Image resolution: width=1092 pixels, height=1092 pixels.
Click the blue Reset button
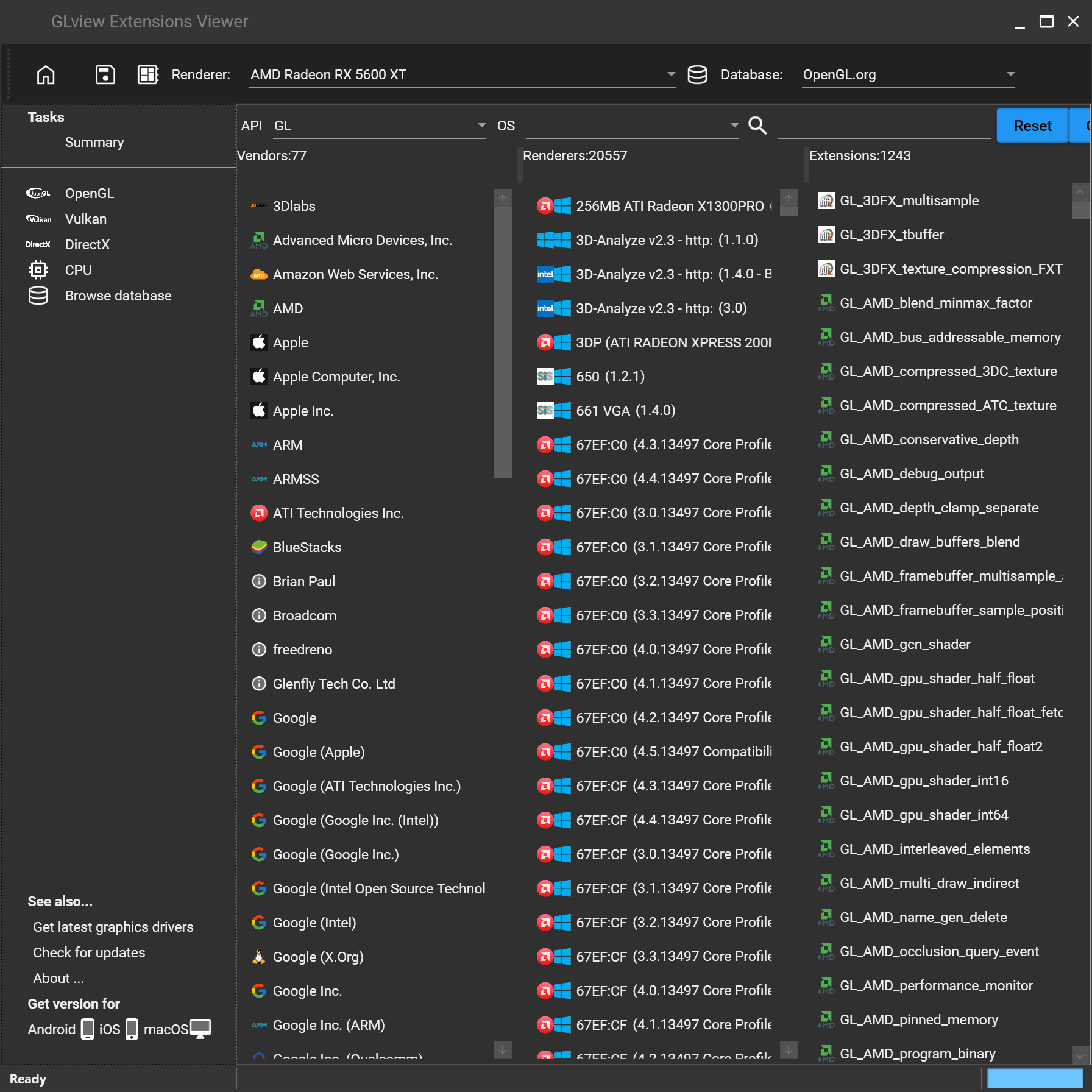[x=1033, y=126]
